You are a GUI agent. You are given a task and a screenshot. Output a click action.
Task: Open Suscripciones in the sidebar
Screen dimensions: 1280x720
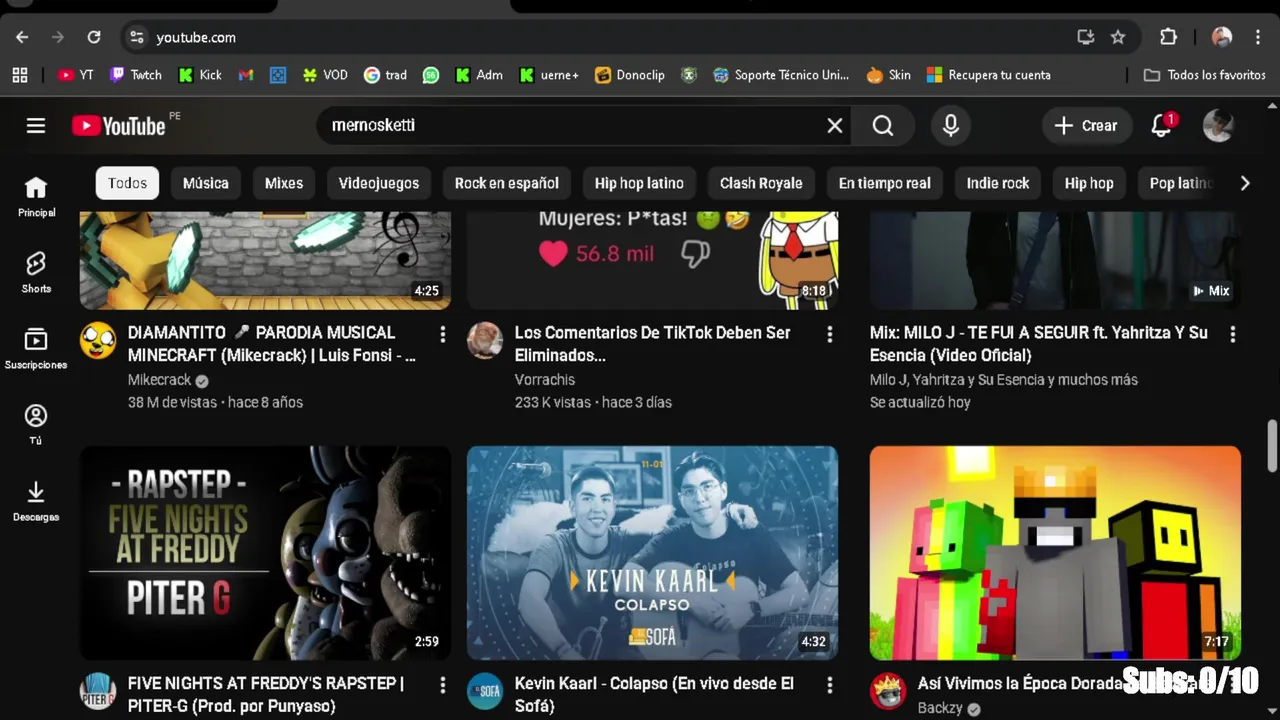click(x=36, y=348)
